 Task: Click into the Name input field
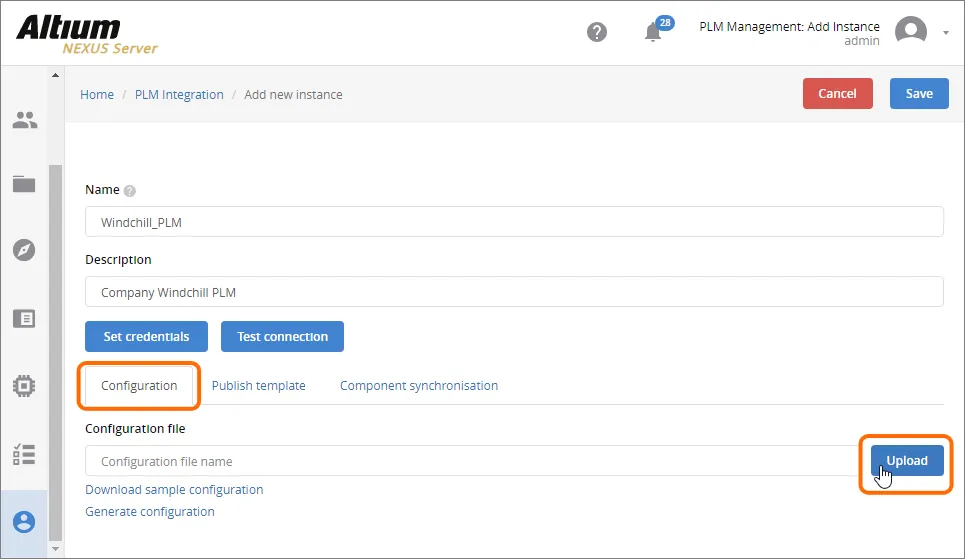514,222
